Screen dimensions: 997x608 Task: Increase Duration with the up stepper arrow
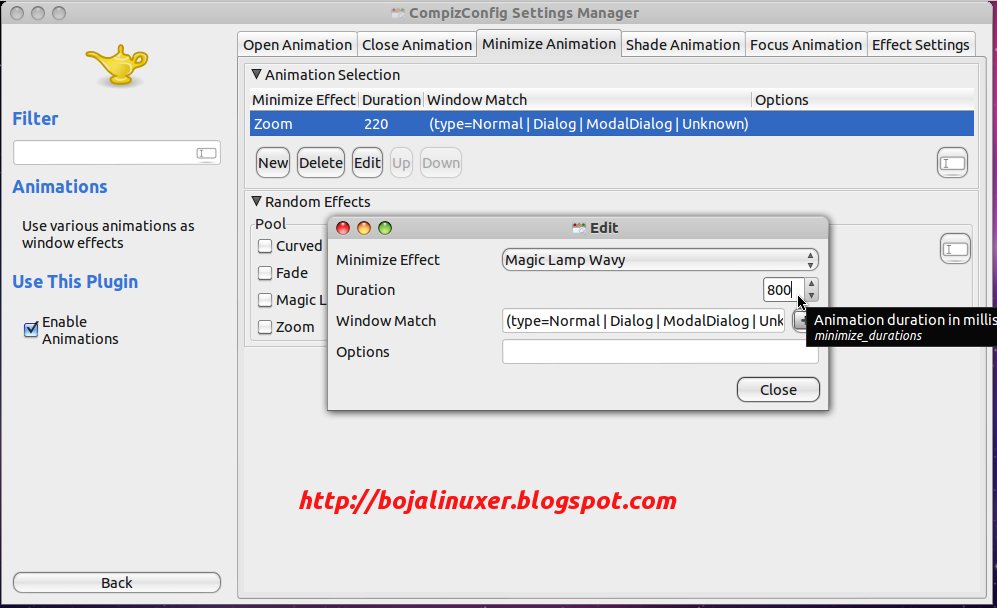pos(811,284)
